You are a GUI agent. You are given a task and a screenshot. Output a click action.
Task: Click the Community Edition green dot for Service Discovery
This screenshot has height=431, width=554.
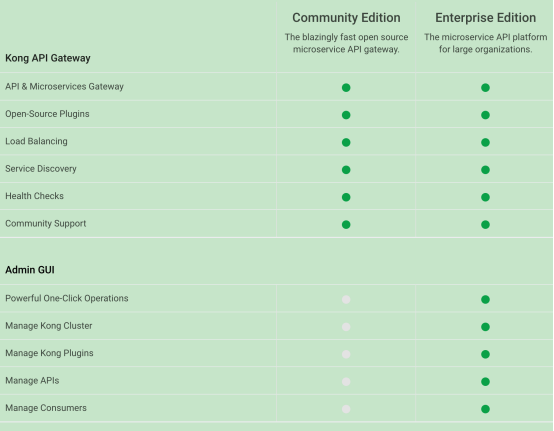346,170
